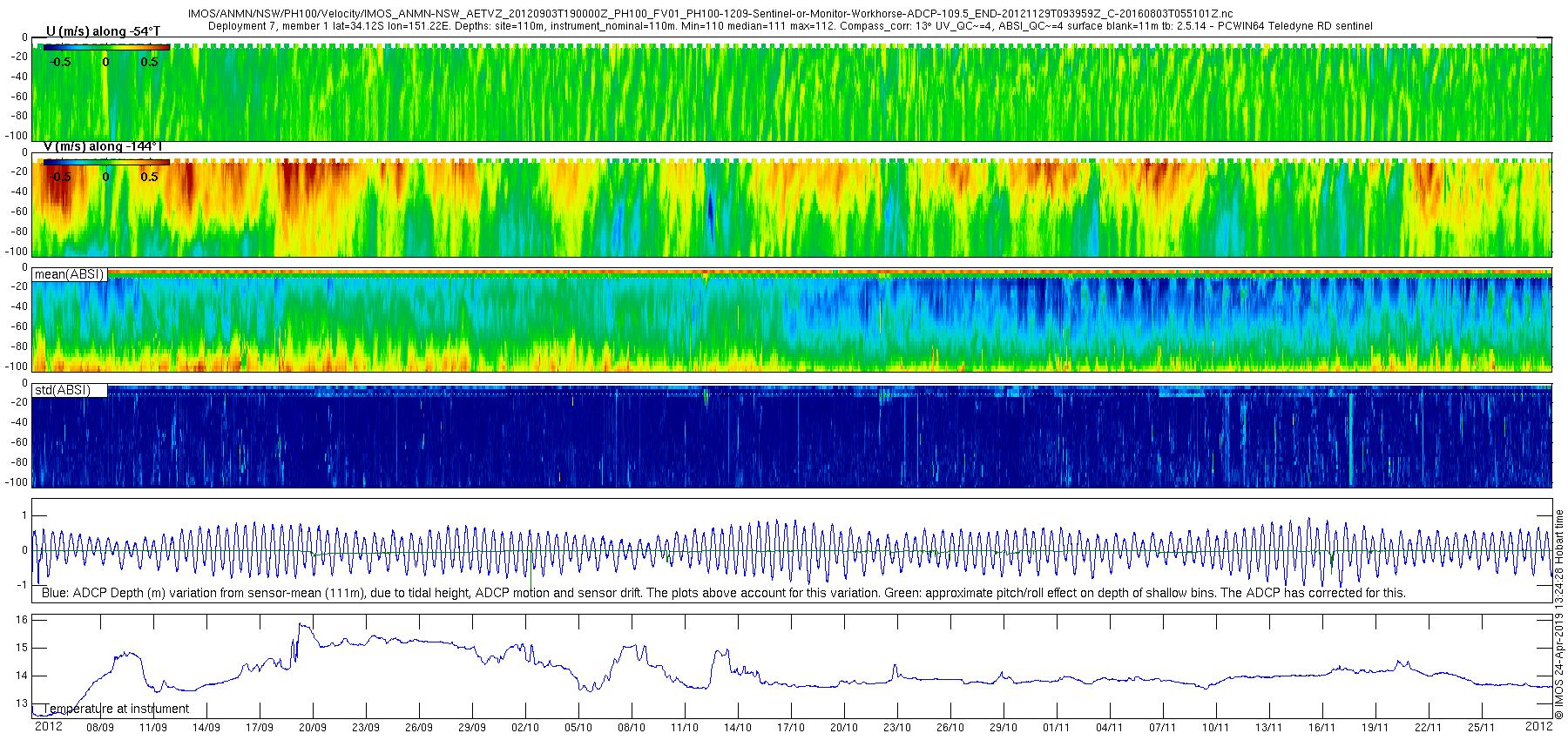Select the 08/09 date tick on time axis
Screen dimensions: 1568x740
click(100, 727)
